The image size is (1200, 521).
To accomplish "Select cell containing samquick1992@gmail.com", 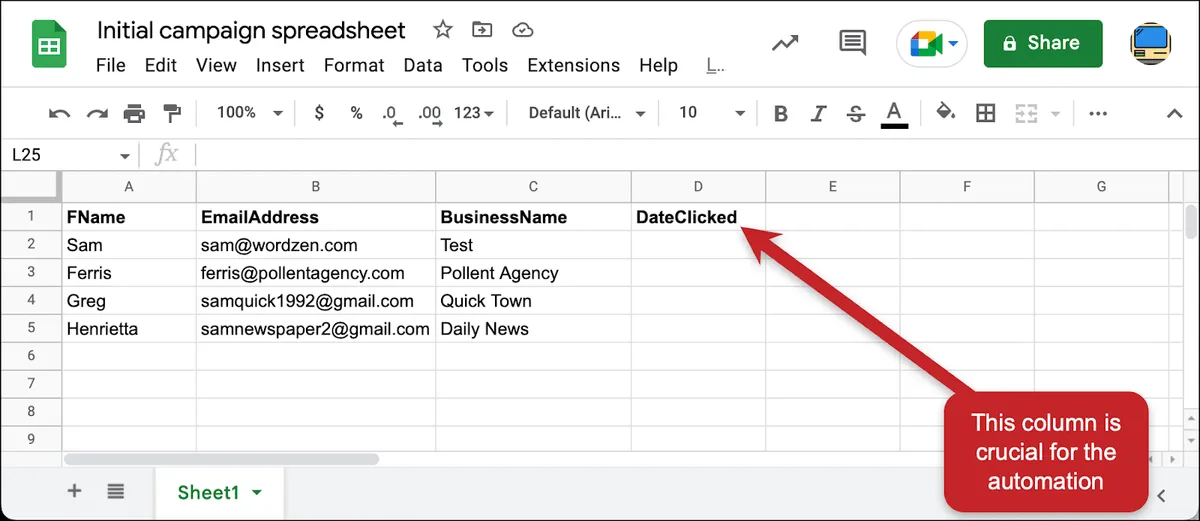I will pos(316,301).
